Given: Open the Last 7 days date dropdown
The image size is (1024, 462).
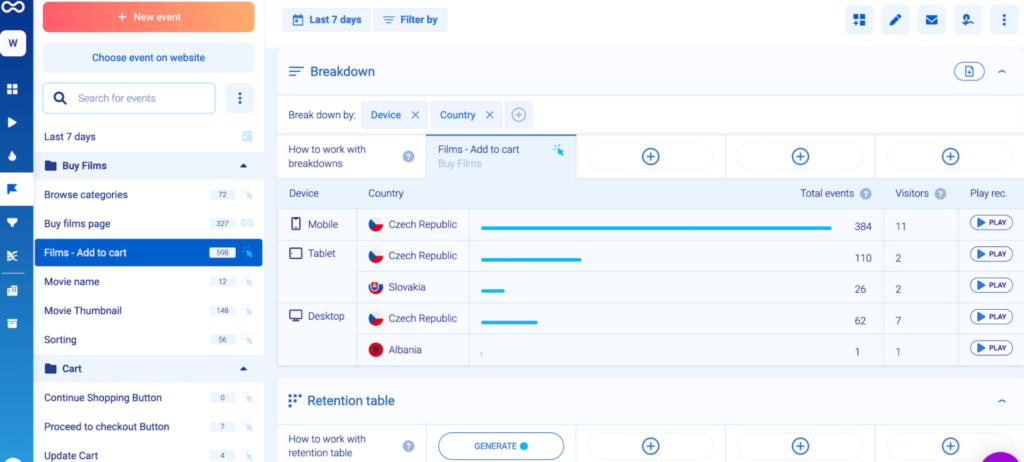Looking at the screenshot, I should pyautogui.click(x=327, y=20).
